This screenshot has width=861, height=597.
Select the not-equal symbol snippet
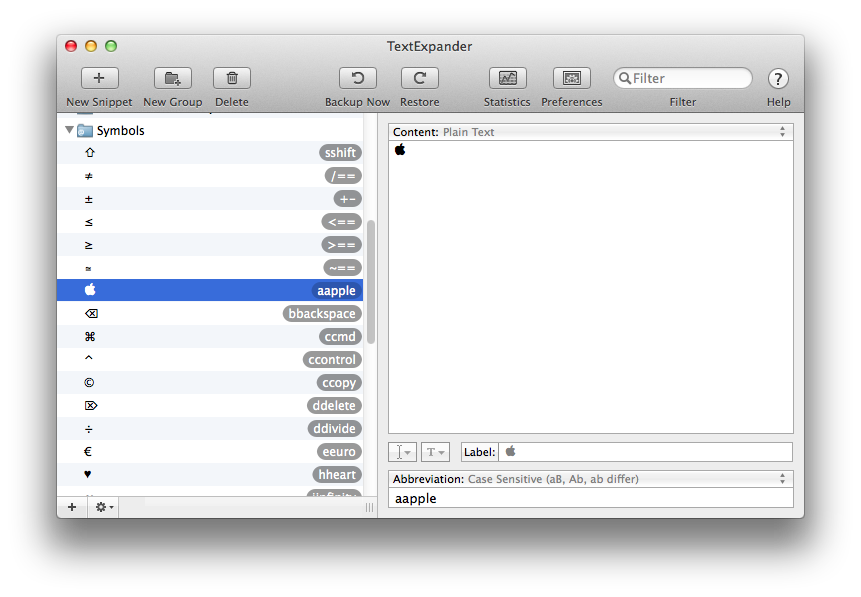89,176
